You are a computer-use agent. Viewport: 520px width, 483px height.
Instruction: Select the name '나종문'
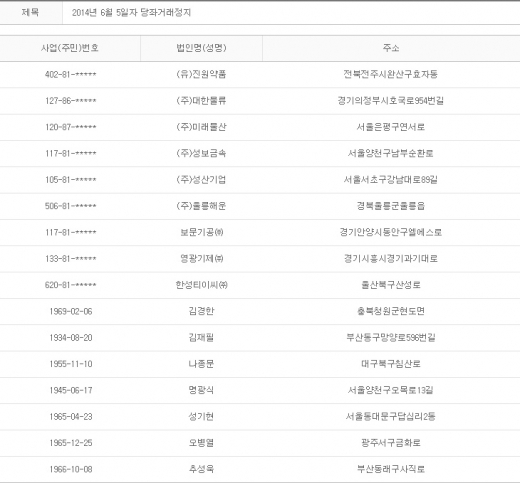tap(201, 364)
